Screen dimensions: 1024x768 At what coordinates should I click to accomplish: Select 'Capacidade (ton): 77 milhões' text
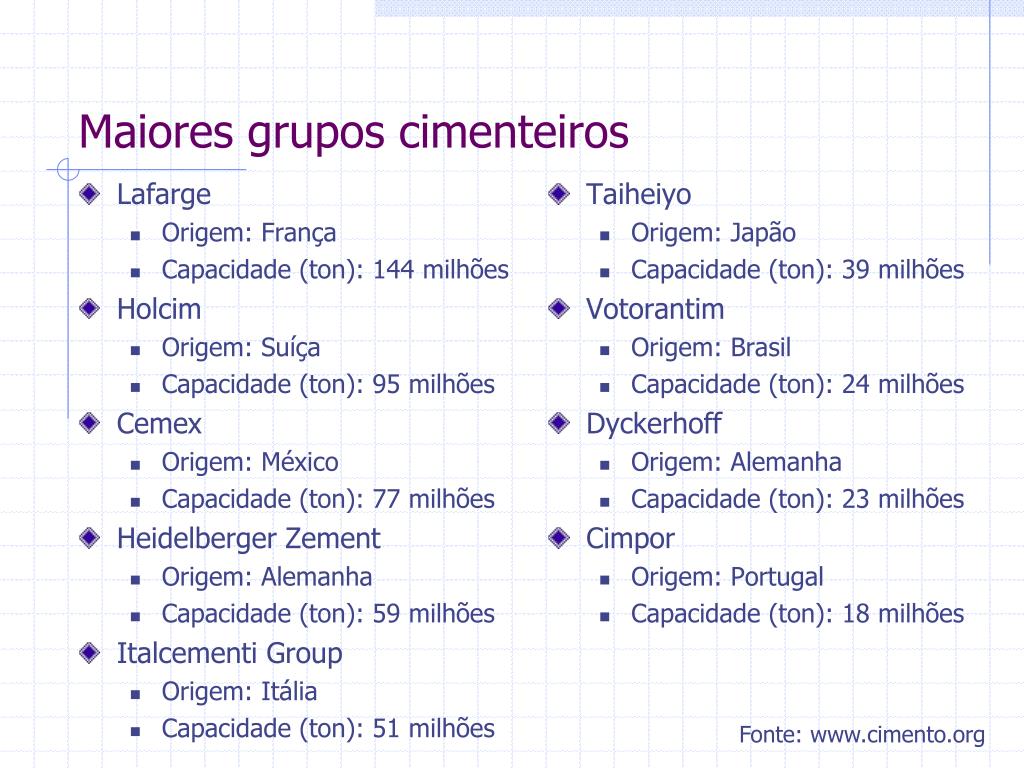click(328, 500)
